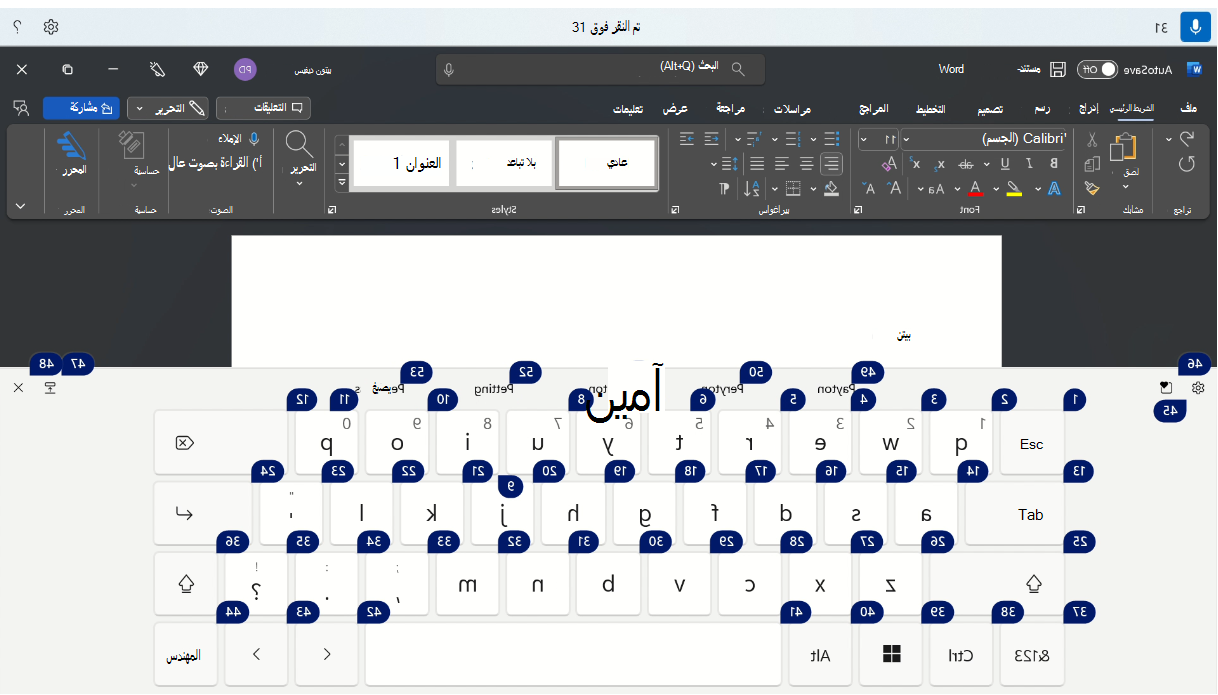Click the Grow Font icon
The height and width of the screenshot is (695, 1218).
click(895, 187)
